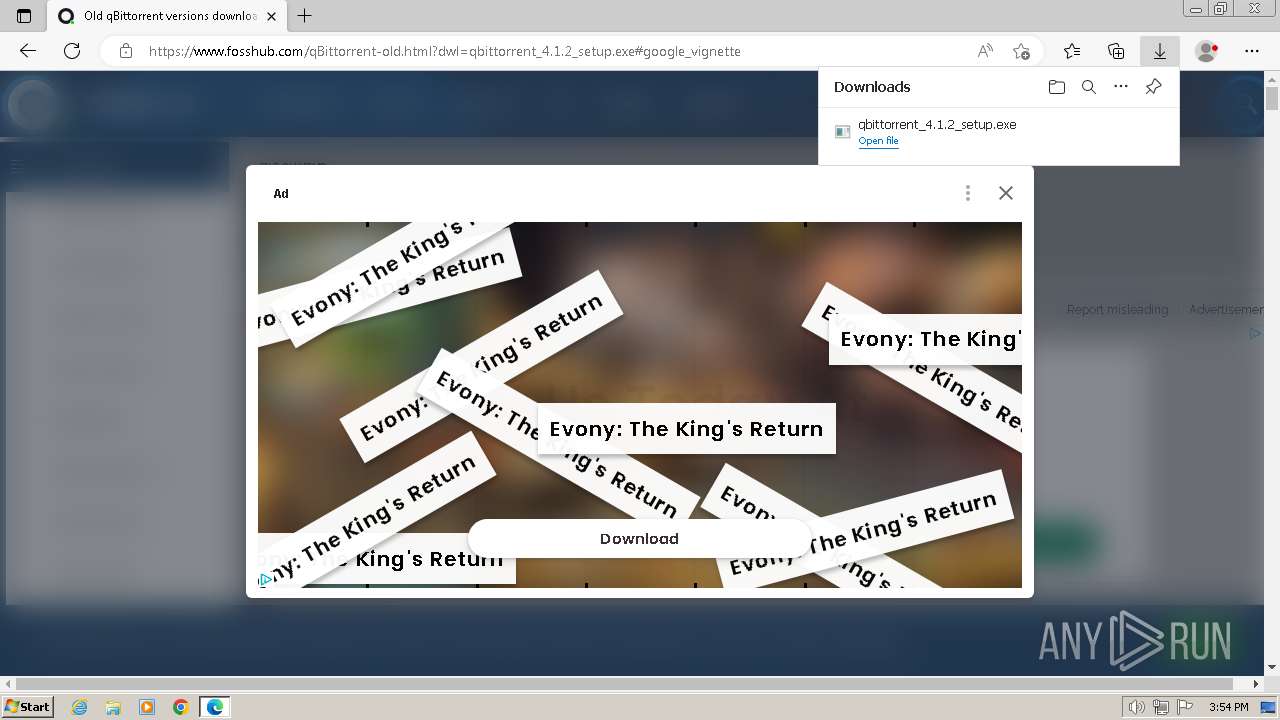The image size is (1280, 720).
Task: Click the system clock 3:54 PM
Action: click(1228, 707)
